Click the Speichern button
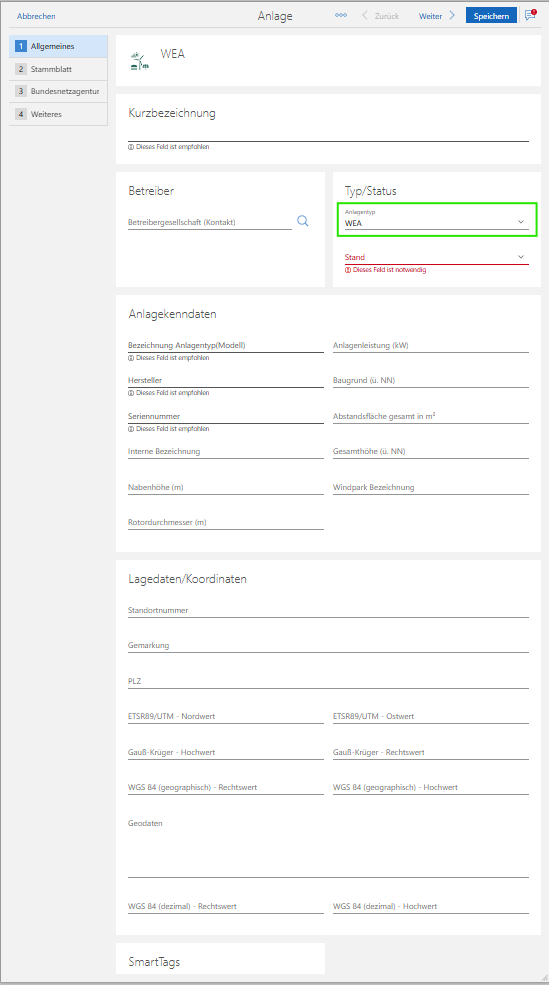 (491, 16)
